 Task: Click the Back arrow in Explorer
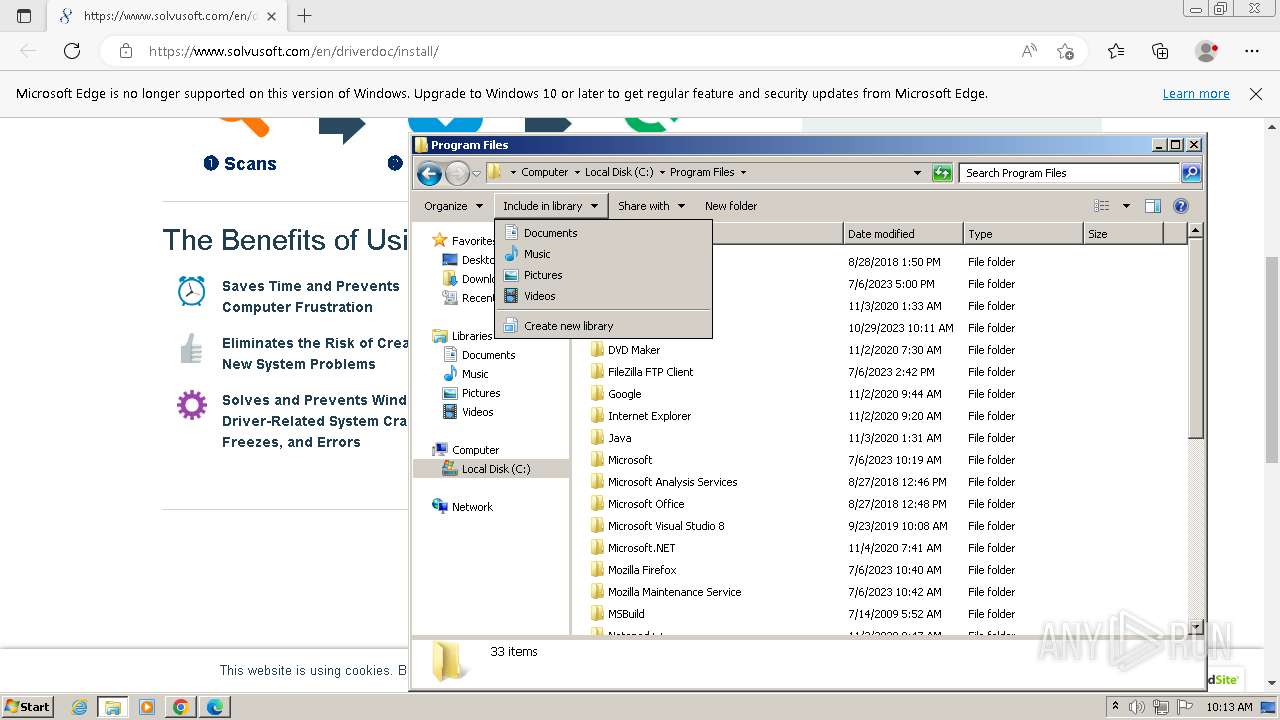click(x=429, y=173)
